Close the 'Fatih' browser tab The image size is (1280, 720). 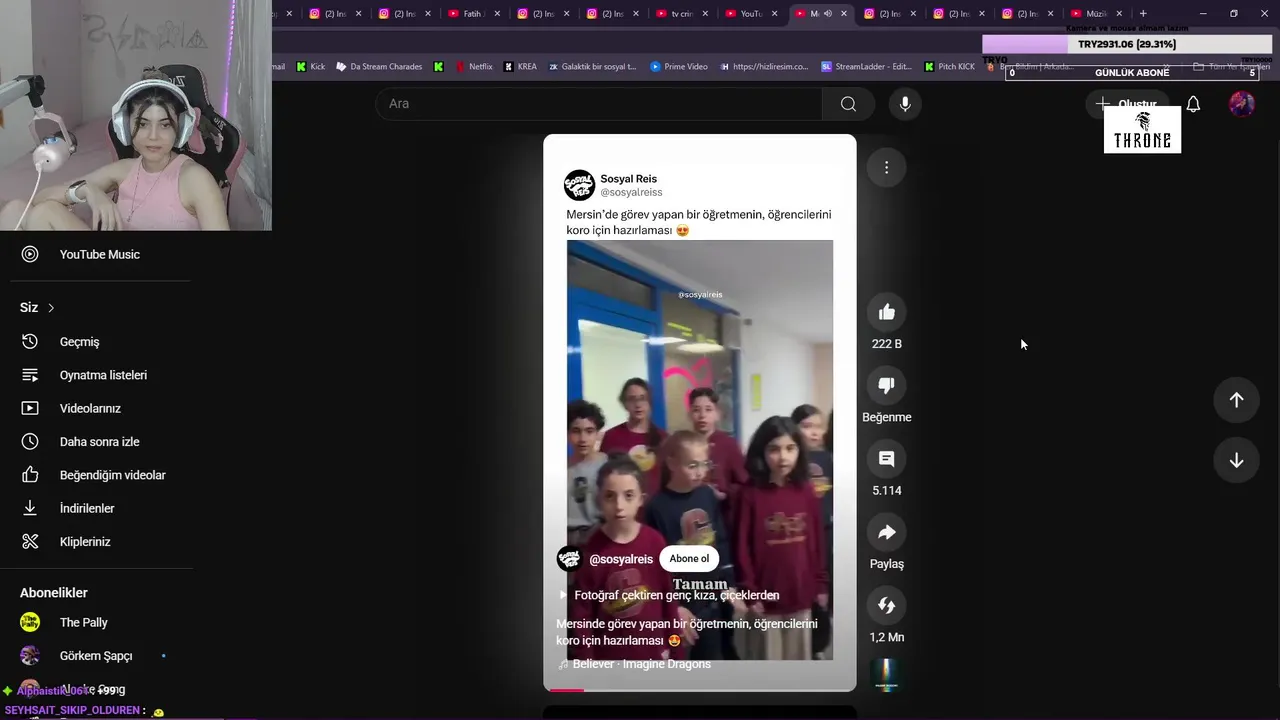497,14
